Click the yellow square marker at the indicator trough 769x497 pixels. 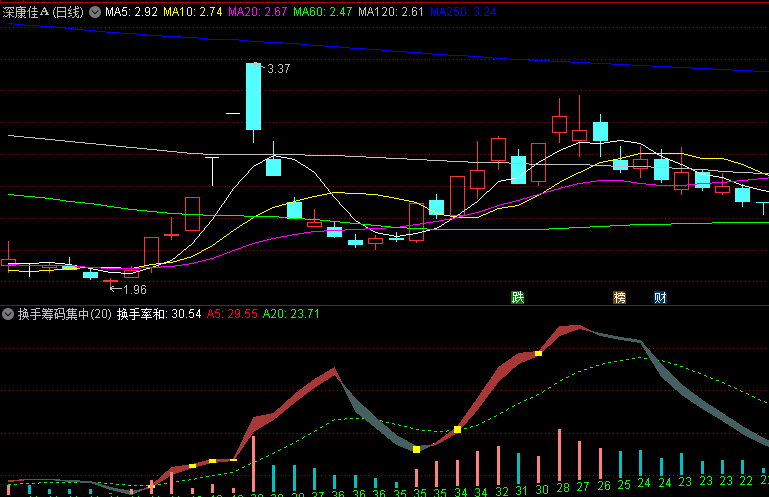(416, 449)
